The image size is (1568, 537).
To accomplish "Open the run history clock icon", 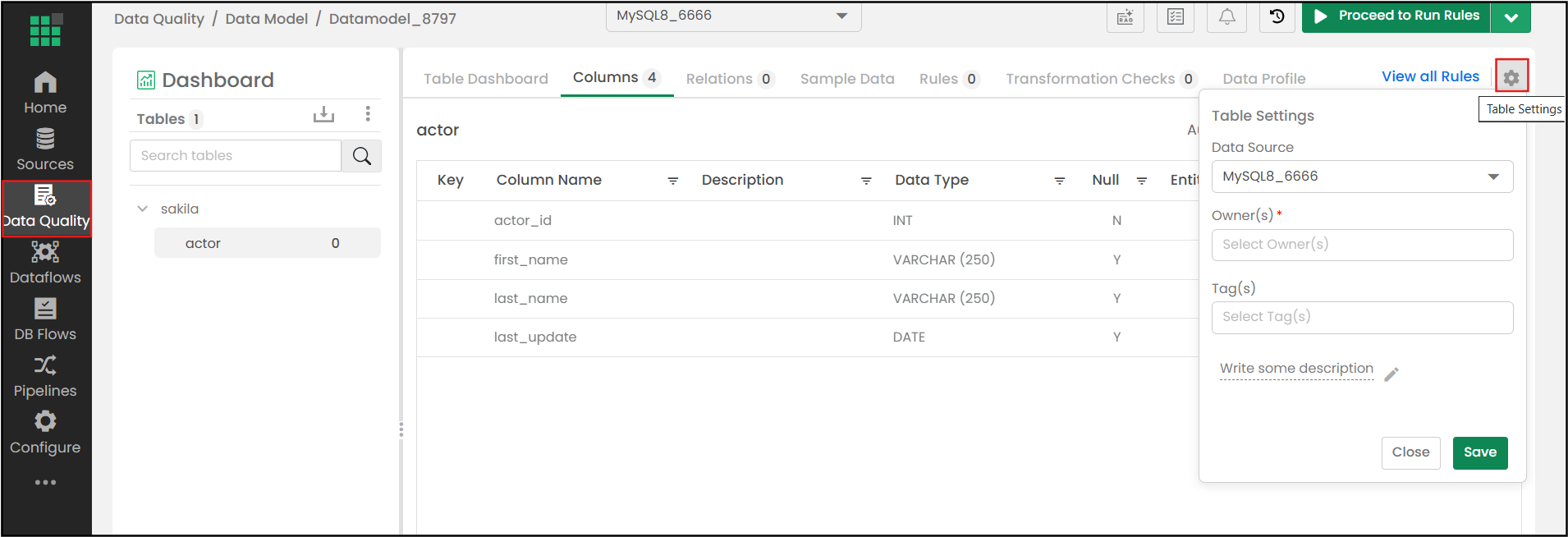I will [1277, 16].
